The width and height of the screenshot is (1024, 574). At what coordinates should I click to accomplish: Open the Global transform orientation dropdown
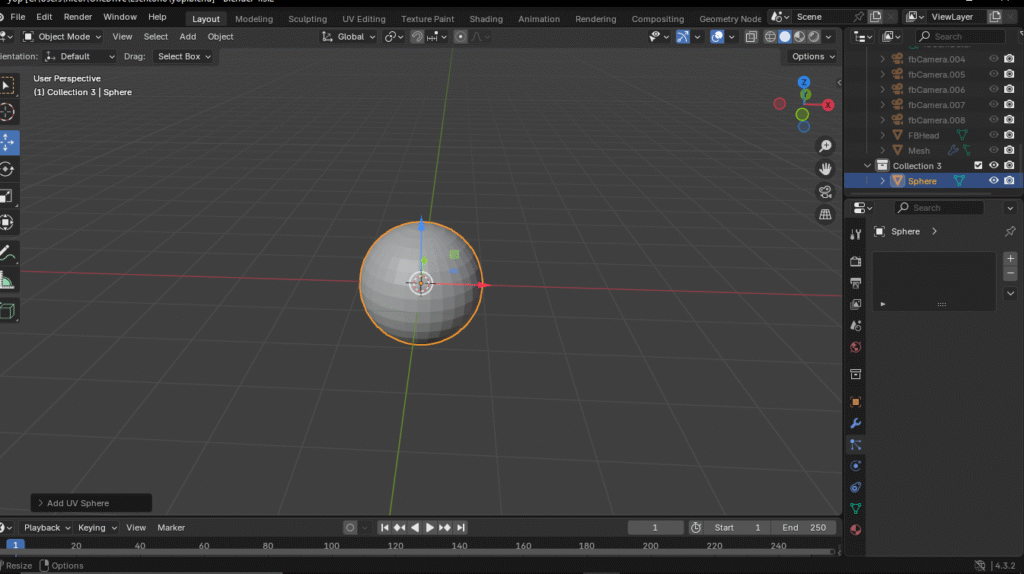coord(350,37)
